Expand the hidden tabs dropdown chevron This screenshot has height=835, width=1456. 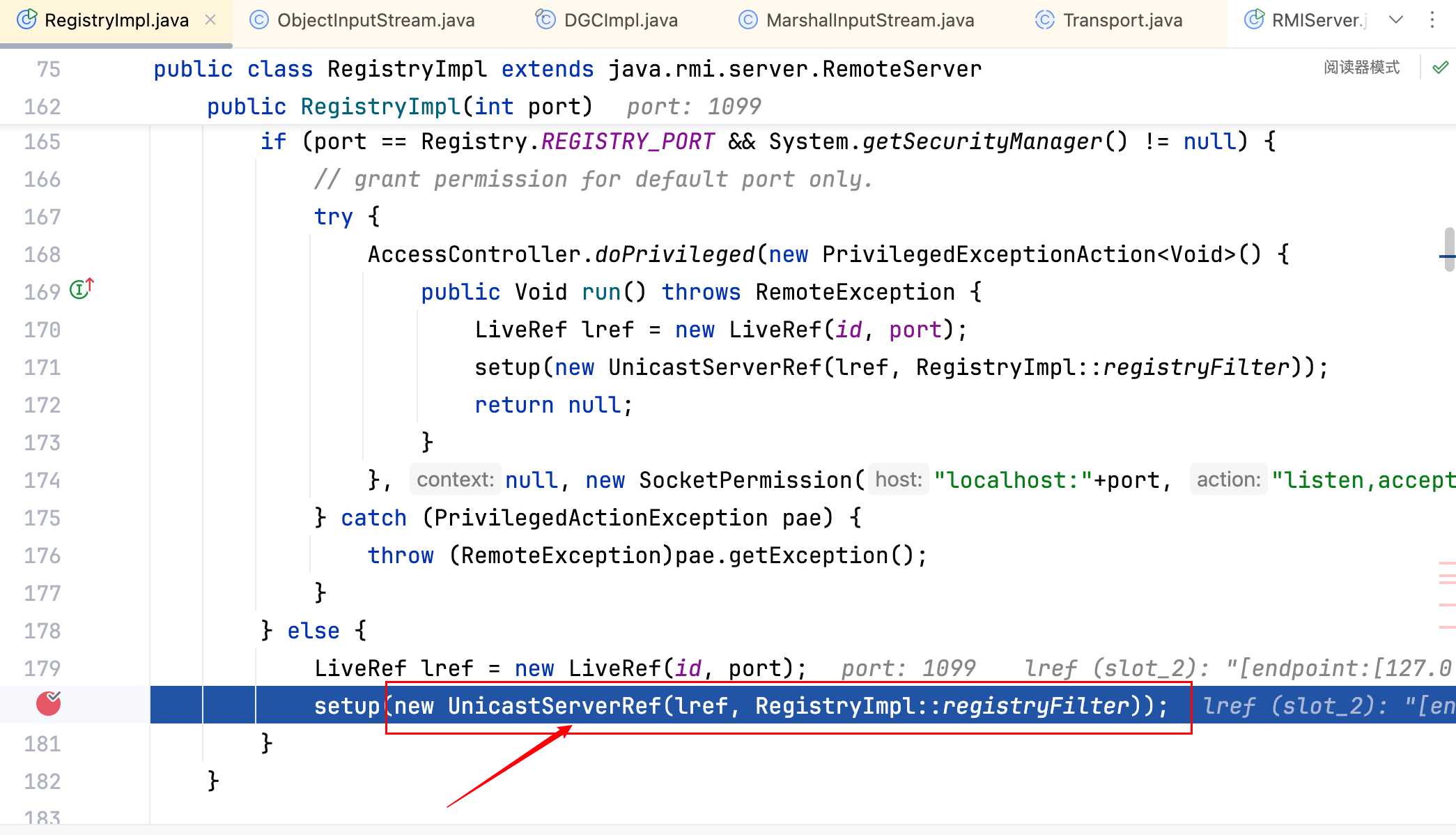tap(1395, 20)
